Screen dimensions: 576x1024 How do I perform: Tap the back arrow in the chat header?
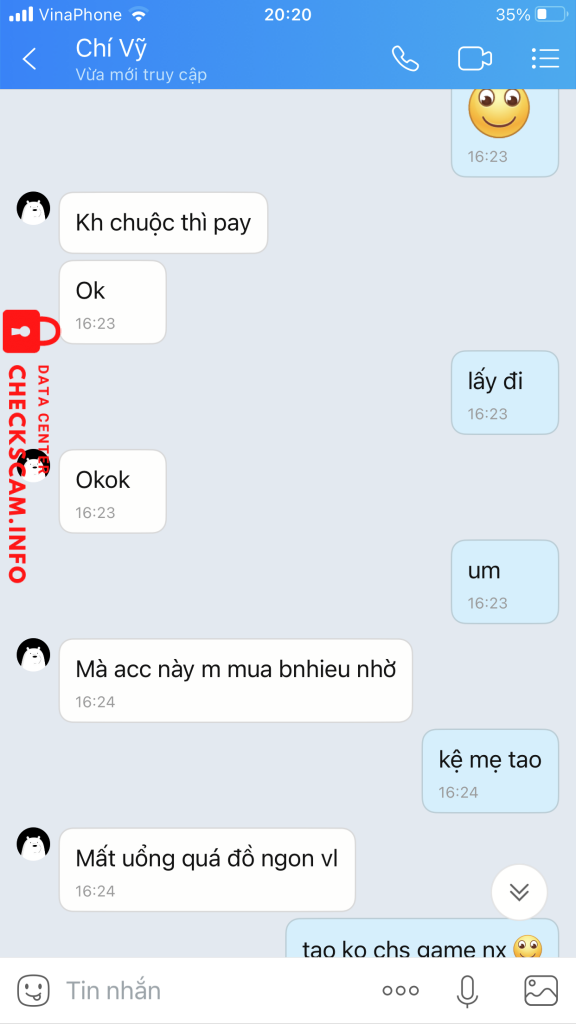[x=29, y=59]
